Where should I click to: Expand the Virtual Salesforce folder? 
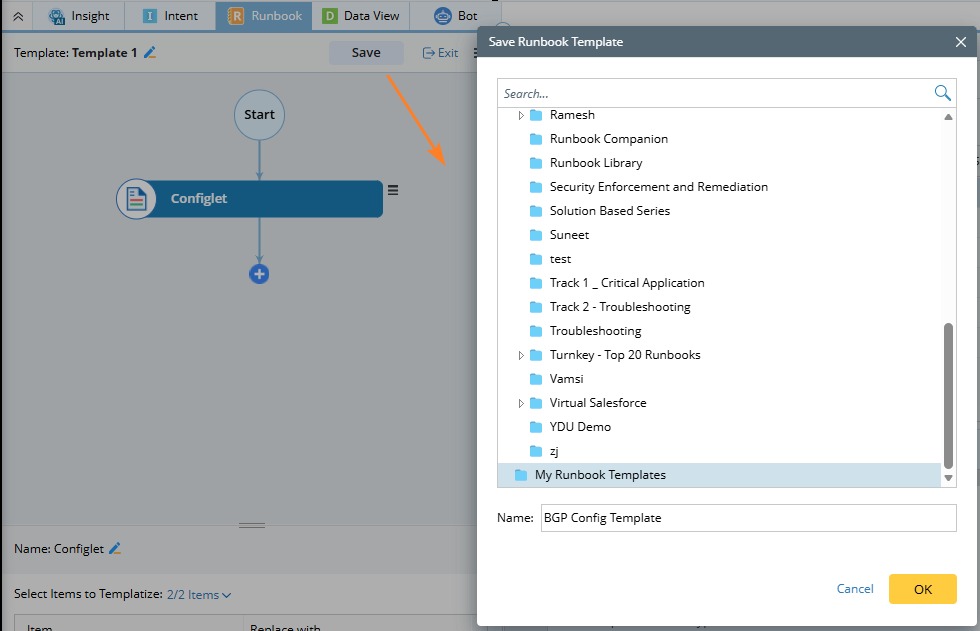521,403
